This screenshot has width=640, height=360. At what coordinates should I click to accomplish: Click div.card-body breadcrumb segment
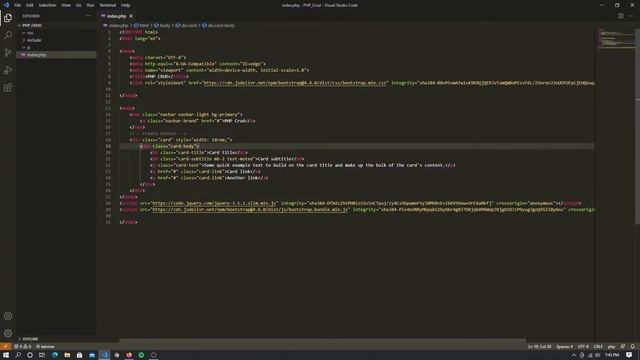tap(218, 25)
